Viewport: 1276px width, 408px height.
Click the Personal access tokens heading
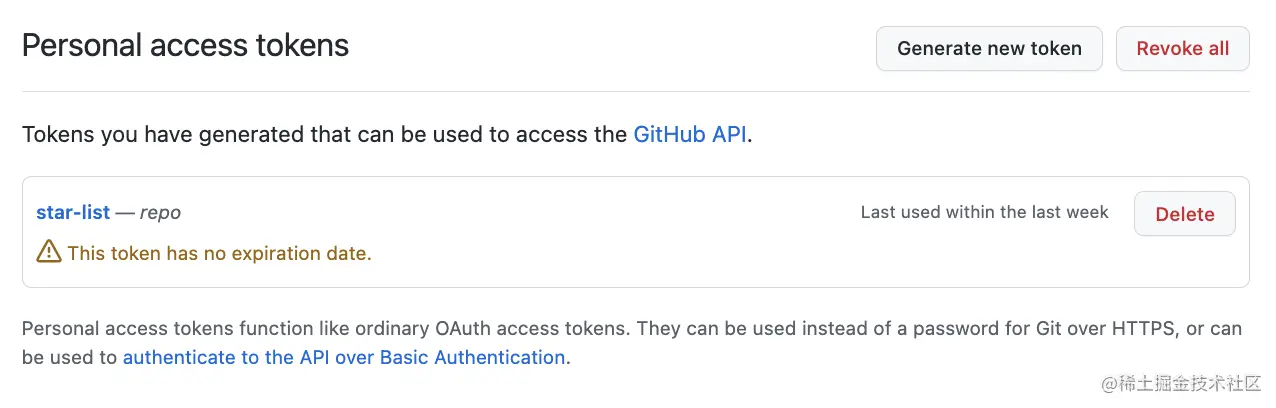click(185, 46)
